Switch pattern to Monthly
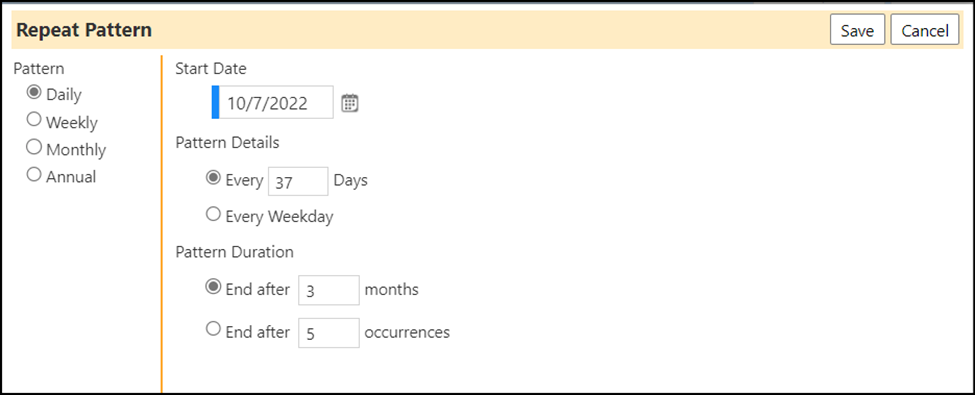This screenshot has width=975, height=395. click(x=34, y=147)
